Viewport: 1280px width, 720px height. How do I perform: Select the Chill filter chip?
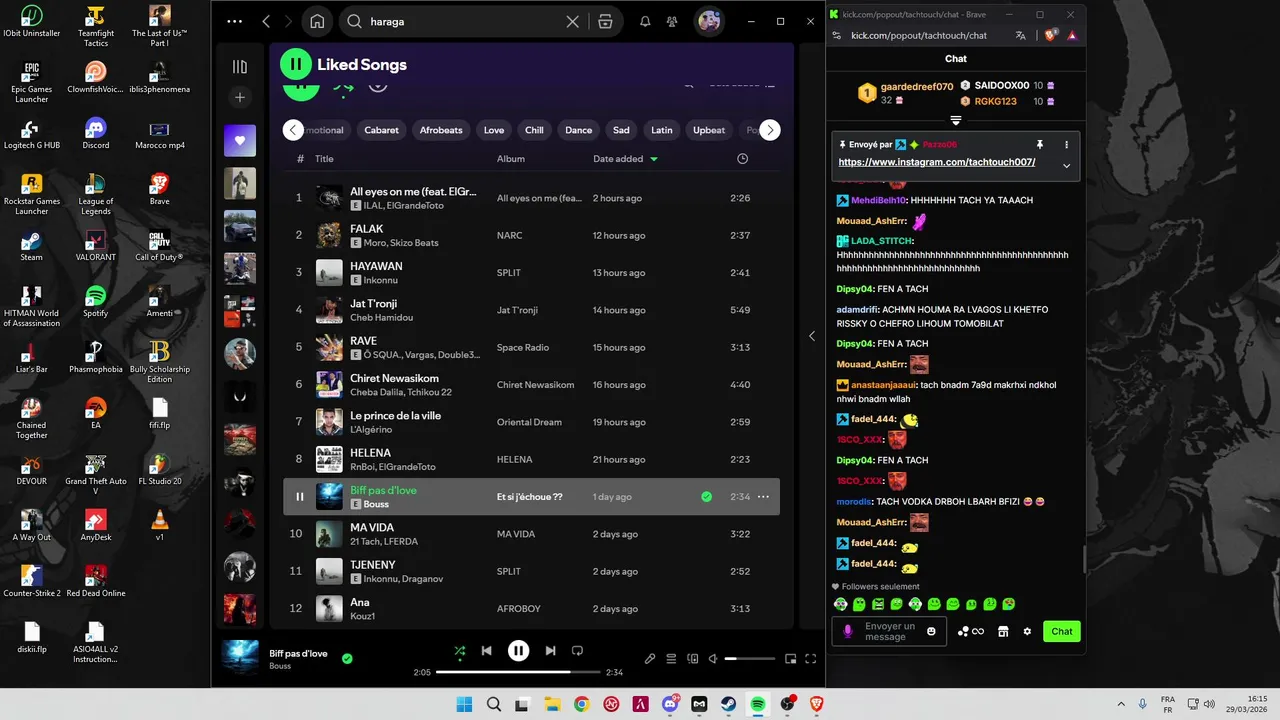[x=535, y=130]
